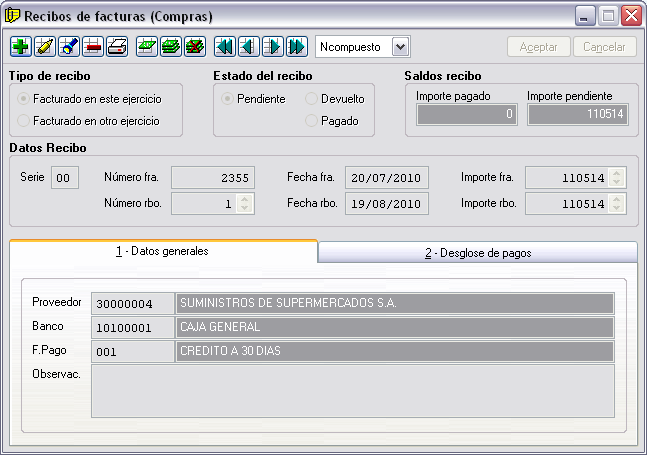Viewport: 647px width, 455px height.
Task: Click the red minus delete-record icon
Action: pos(92,47)
